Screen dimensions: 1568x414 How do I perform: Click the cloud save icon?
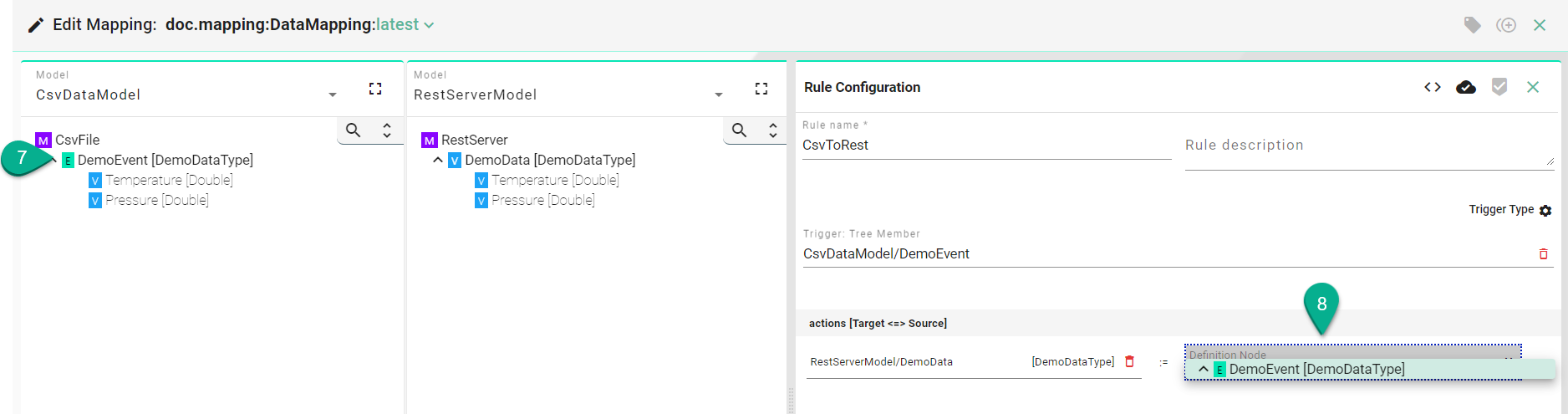click(x=1466, y=87)
